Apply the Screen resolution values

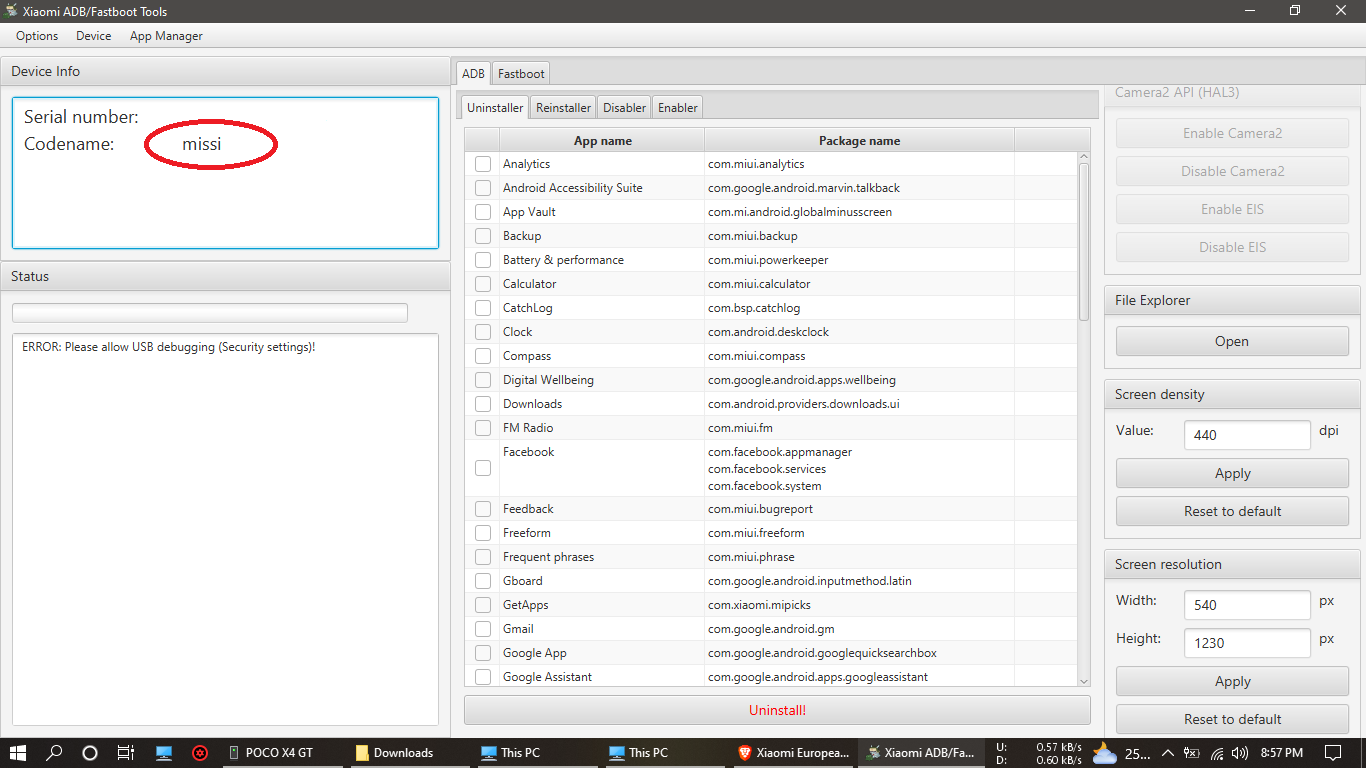pyautogui.click(x=1232, y=681)
